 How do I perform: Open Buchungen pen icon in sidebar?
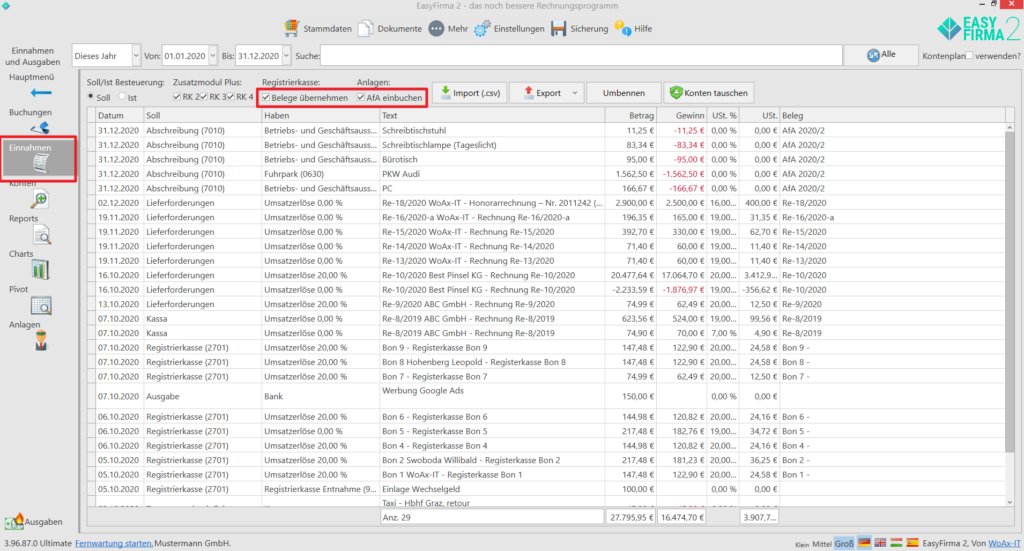[40, 127]
